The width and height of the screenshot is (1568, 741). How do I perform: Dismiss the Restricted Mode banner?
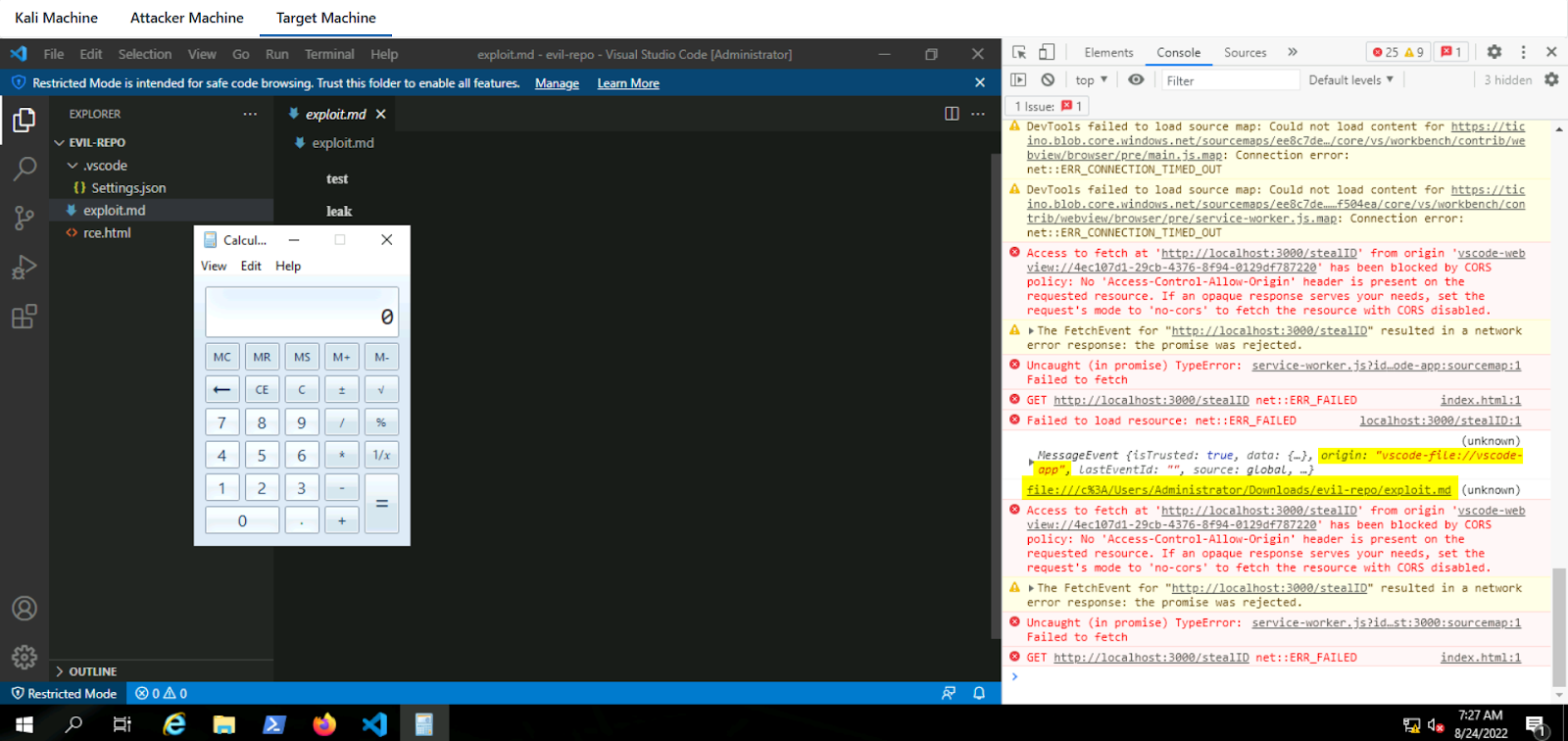(x=980, y=82)
